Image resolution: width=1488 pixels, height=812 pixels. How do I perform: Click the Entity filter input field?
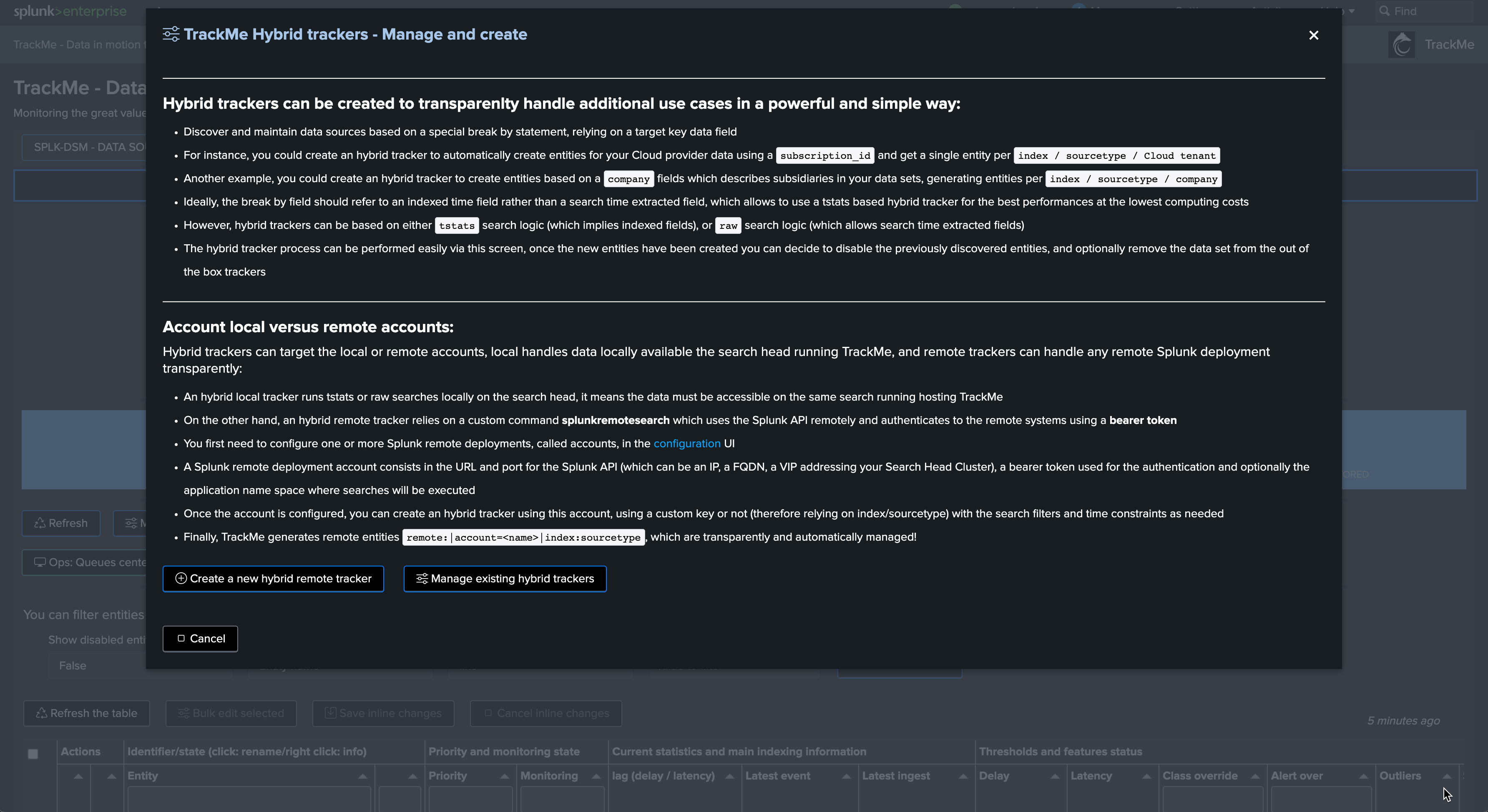[x=249, y=800]
